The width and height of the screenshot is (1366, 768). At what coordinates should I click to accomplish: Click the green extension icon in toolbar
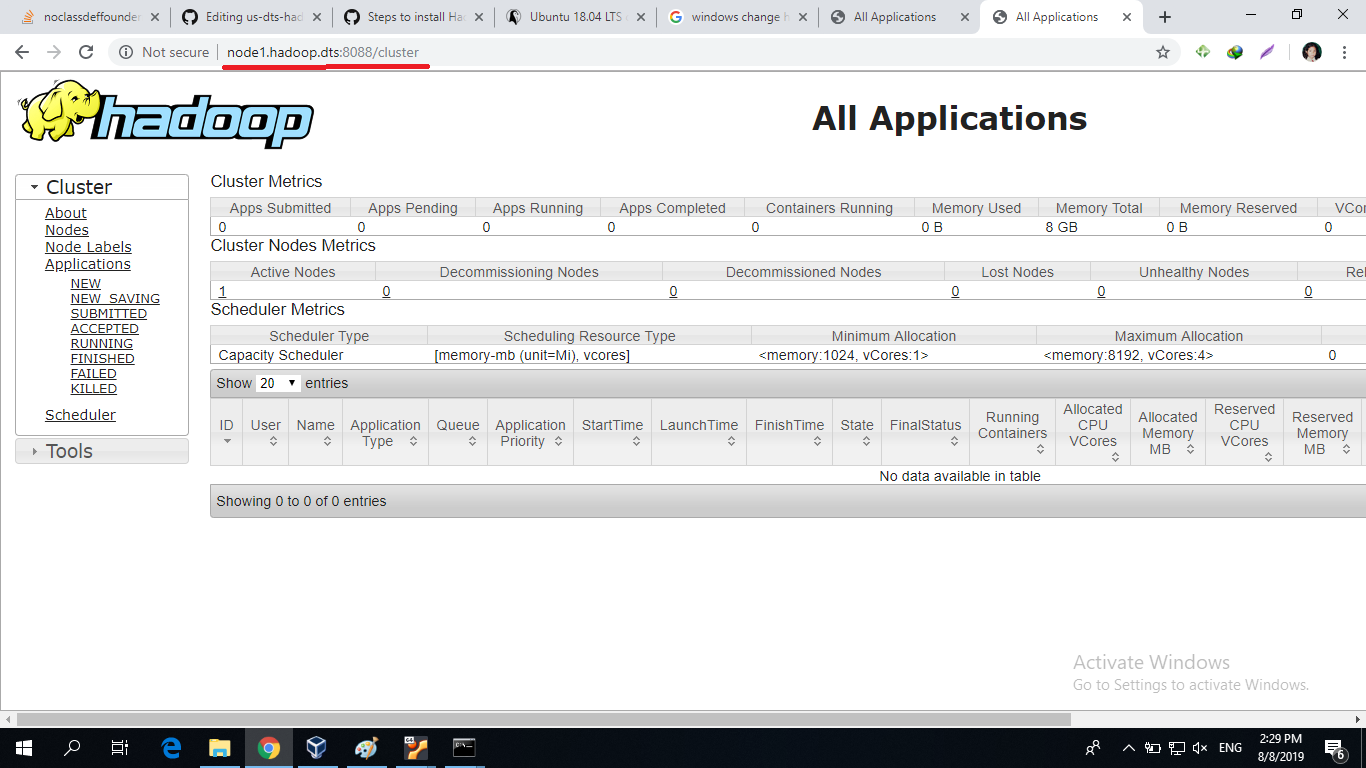(x=1203, y=52)
